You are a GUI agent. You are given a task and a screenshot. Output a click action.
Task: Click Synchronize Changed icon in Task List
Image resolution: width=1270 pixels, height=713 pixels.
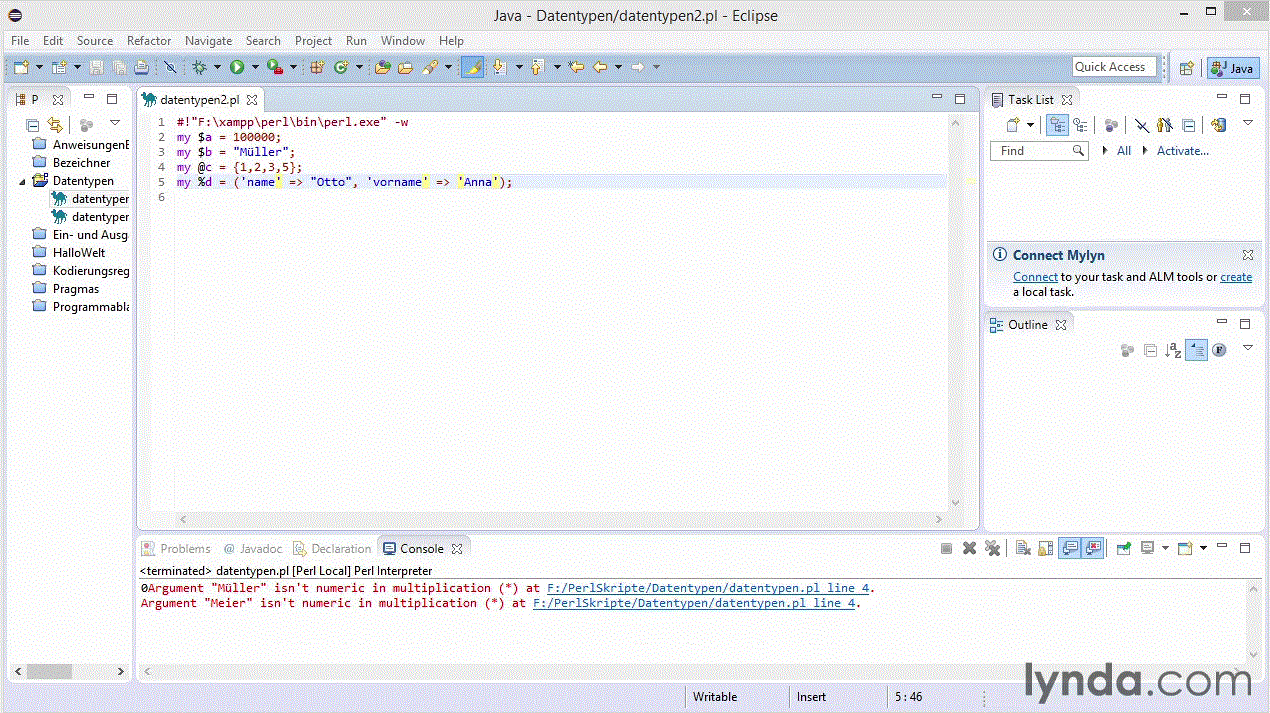[x=1218, y=125]
